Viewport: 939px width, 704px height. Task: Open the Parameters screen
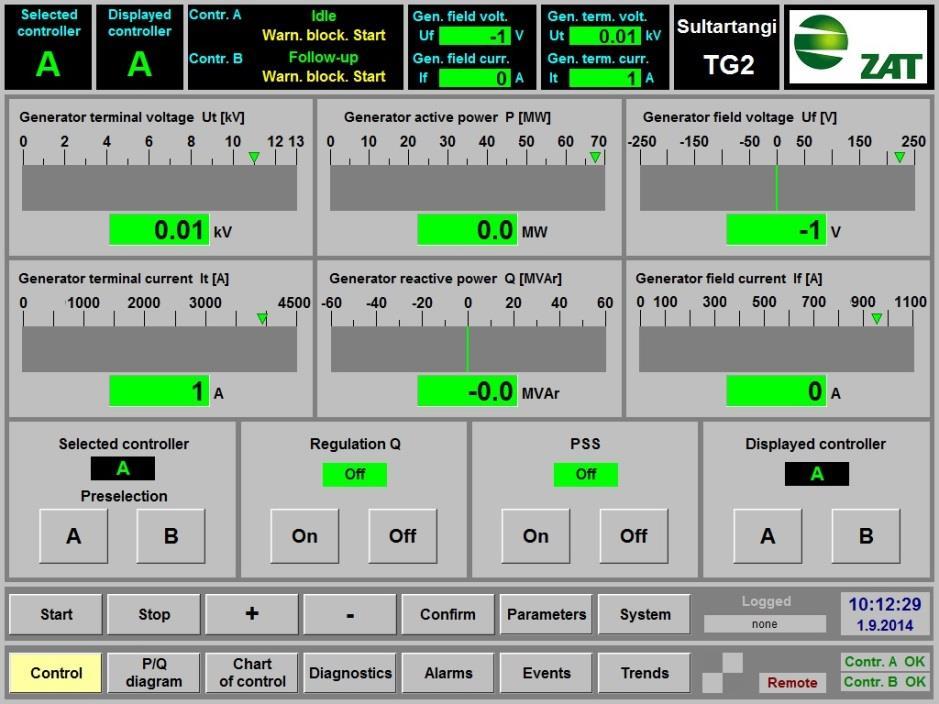click(x=546, y=614)
